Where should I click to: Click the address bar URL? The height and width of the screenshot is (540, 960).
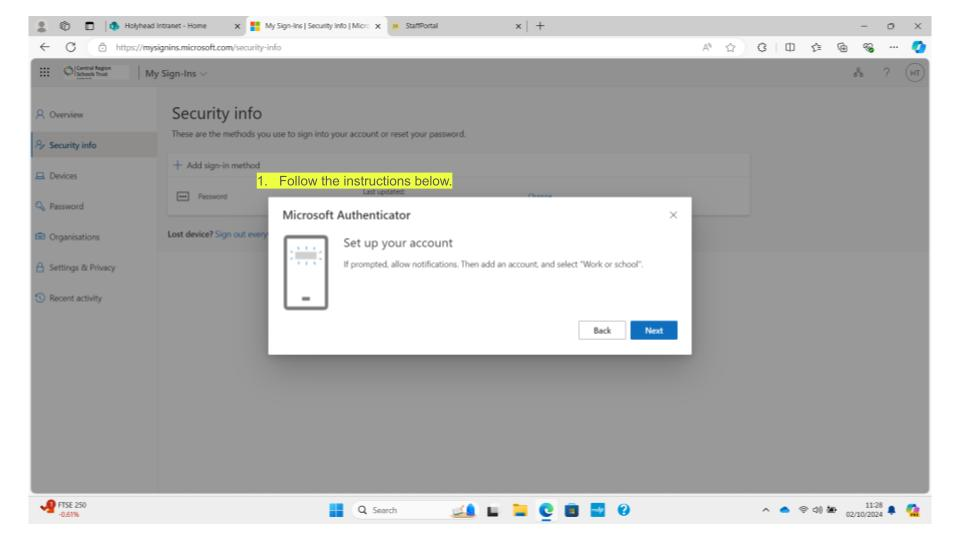pyautogui.click(x=198, y=47)
